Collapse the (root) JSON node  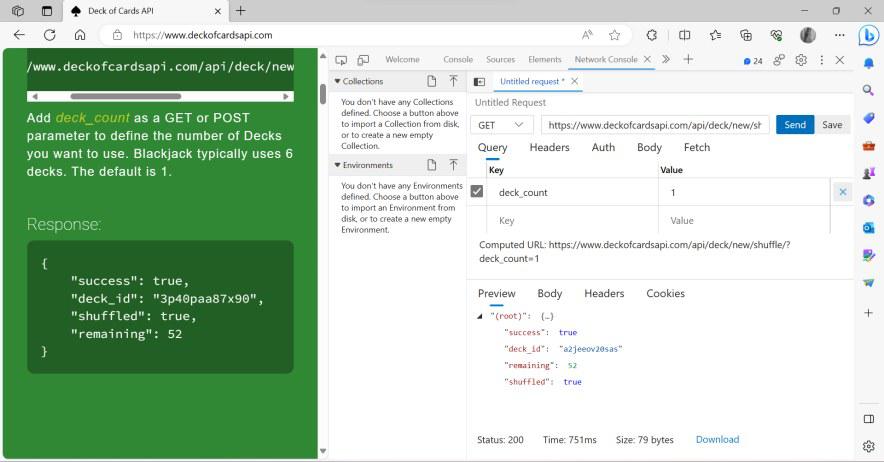[x=480, y=316]
